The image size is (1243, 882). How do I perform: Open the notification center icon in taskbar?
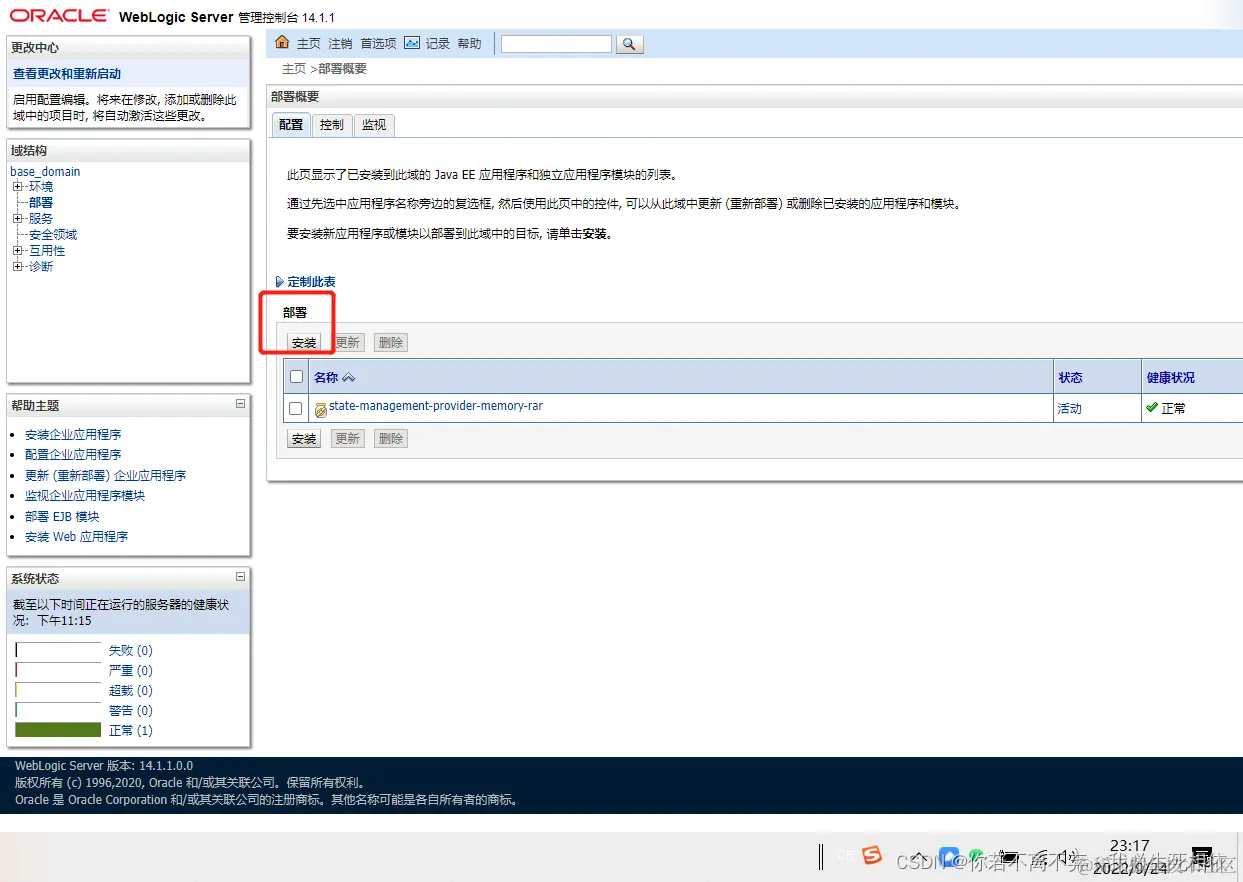(x=1203, y=857)
